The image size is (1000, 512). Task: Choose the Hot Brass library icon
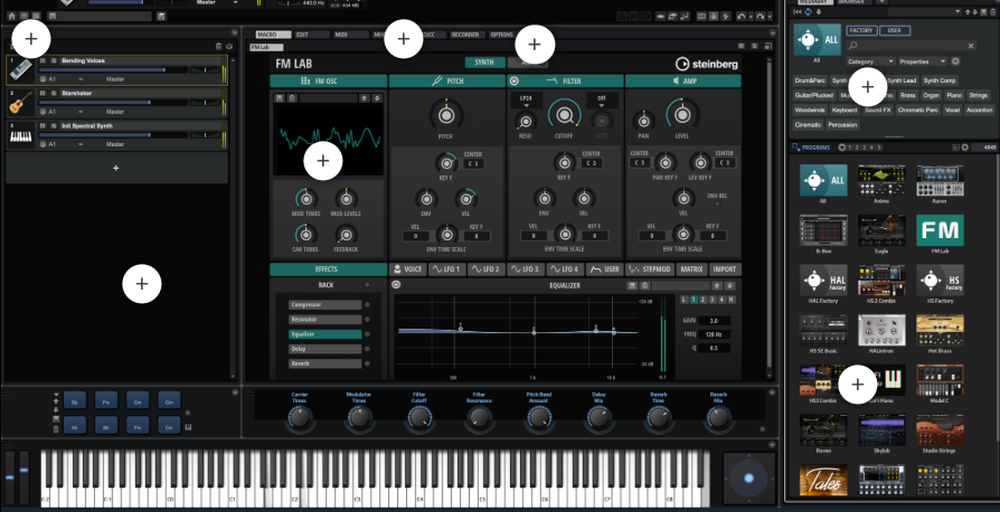click(x=939, y=330)
